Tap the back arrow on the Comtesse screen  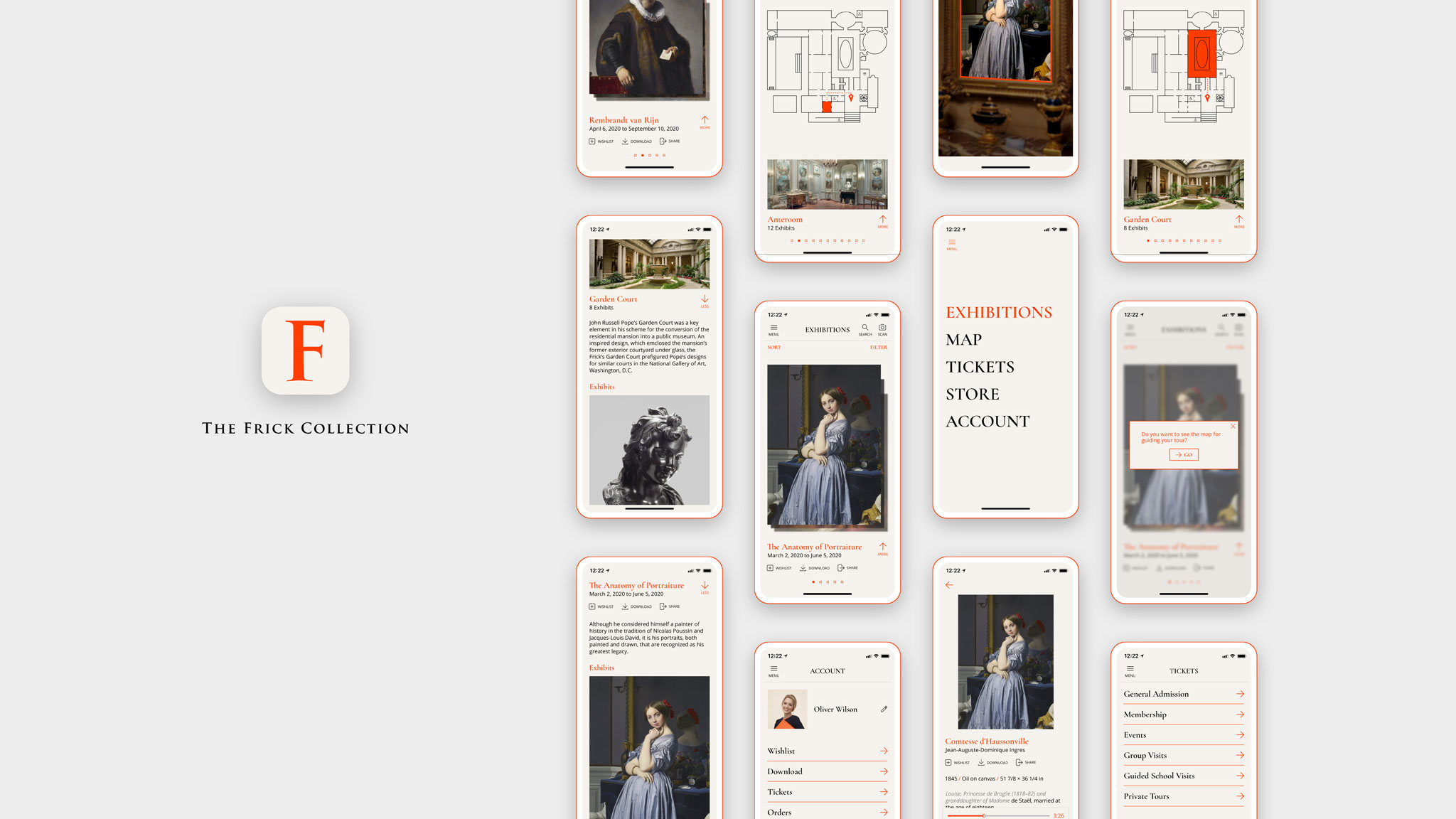click(x=949, y=584)
